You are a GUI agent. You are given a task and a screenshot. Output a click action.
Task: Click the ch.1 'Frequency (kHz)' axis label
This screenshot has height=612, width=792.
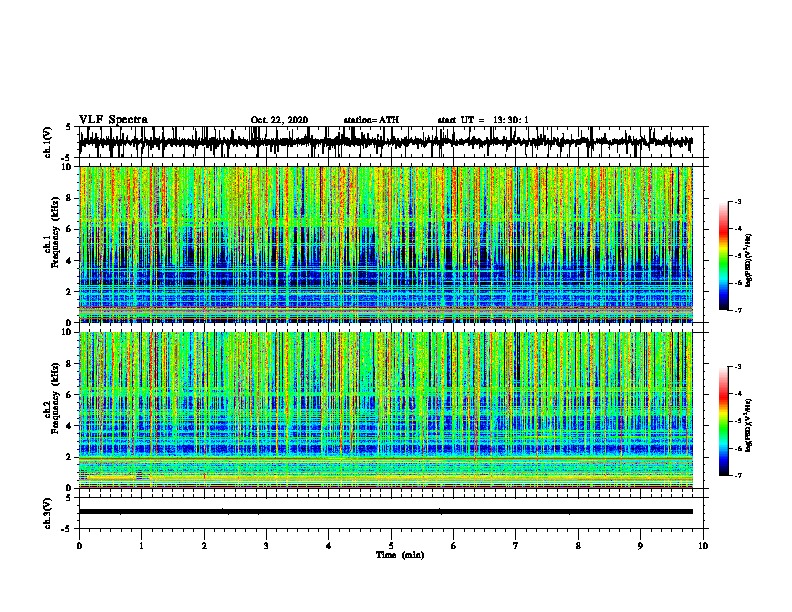[55, 232]
